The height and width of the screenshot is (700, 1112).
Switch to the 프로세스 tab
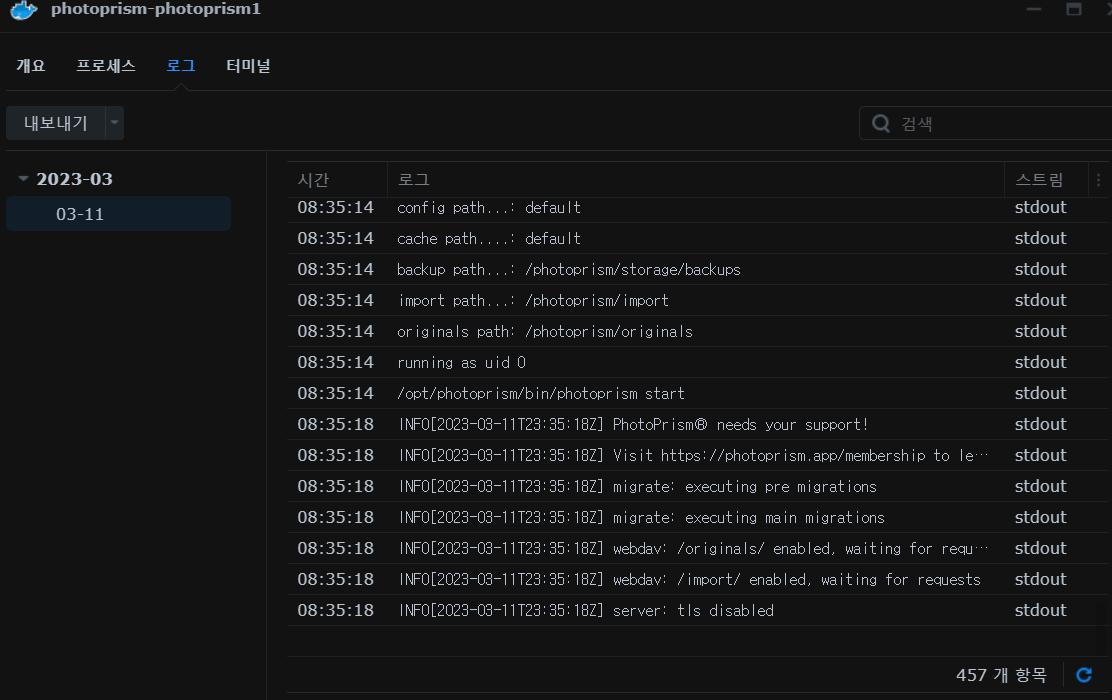pos(106,66)
